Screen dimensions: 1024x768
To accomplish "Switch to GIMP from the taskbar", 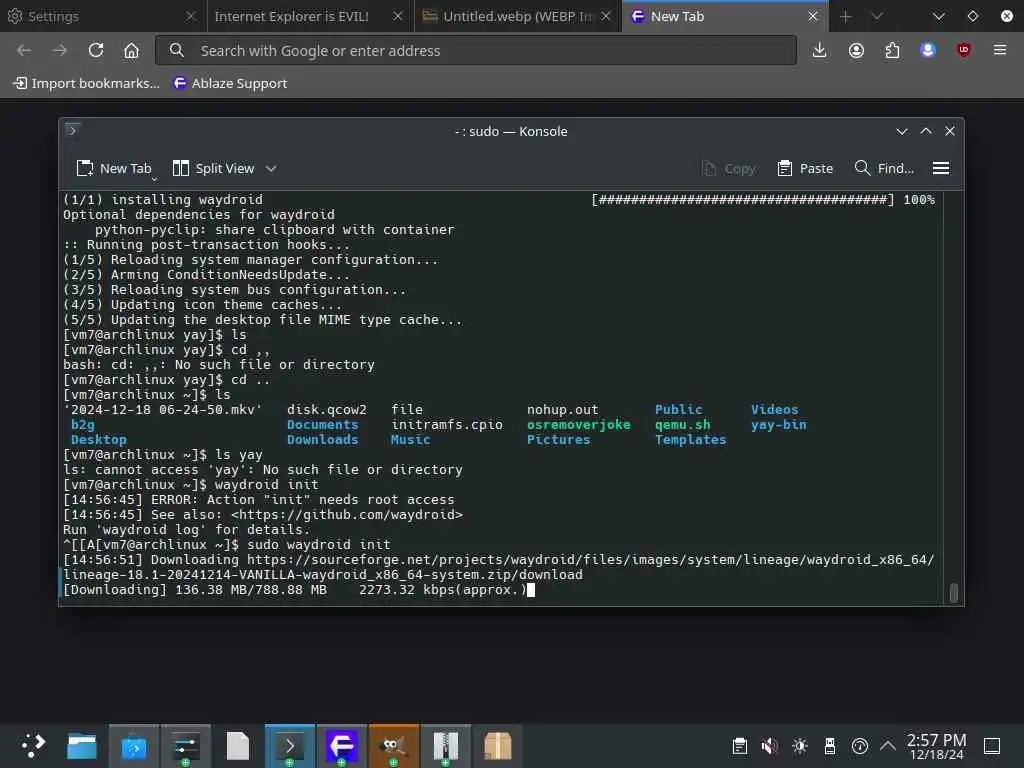I will [393, 745].
